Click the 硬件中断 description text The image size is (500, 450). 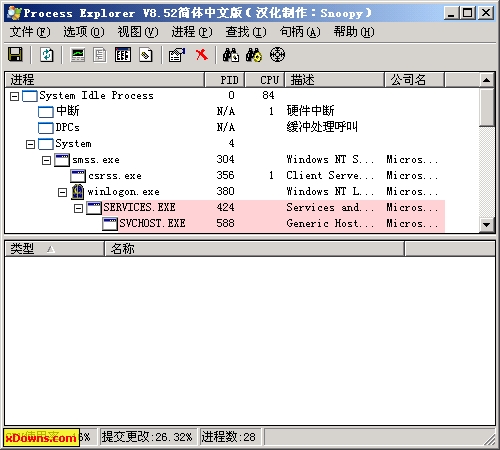click(310, 111)
